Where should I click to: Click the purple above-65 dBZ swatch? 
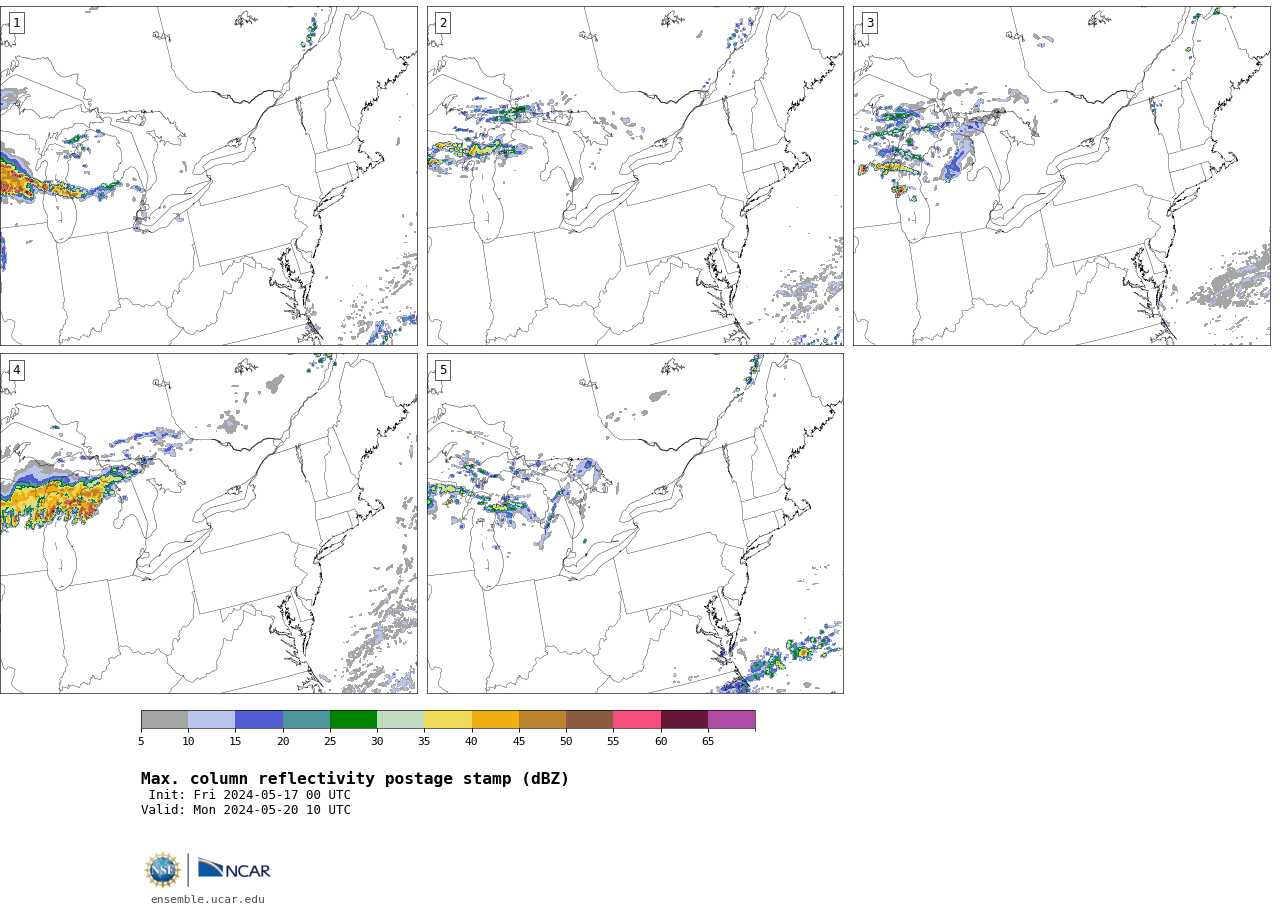tap(731, 720)
